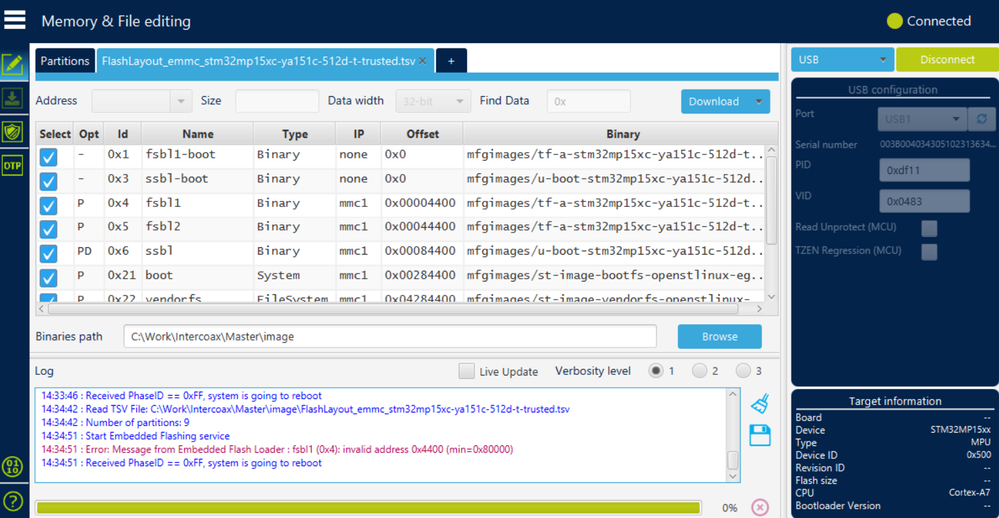Click the Size input field
The image size is (999, 518).
[x=277, y=101]
